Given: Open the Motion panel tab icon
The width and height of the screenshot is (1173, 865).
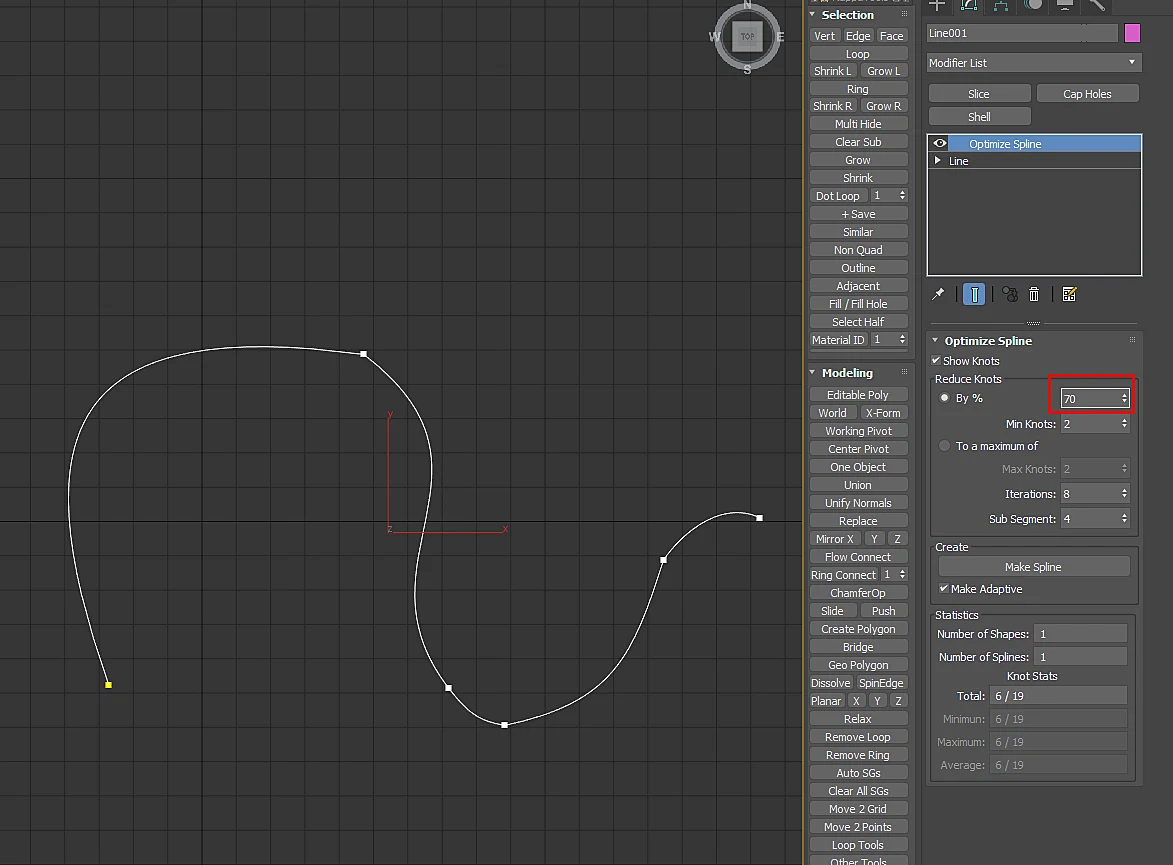Looking at the screenshot, I should [x=1033, y=5].
